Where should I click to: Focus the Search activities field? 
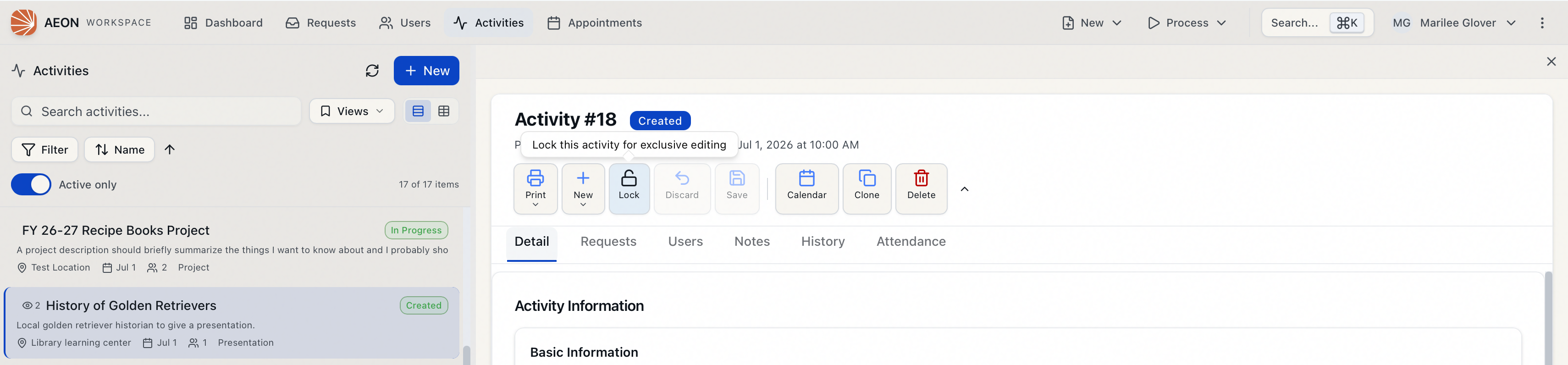coord(156,111)
